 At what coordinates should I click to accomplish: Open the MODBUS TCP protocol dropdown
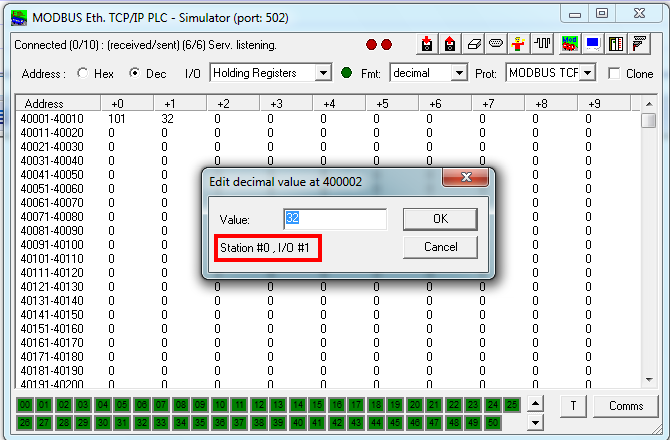tap(588, 73)
